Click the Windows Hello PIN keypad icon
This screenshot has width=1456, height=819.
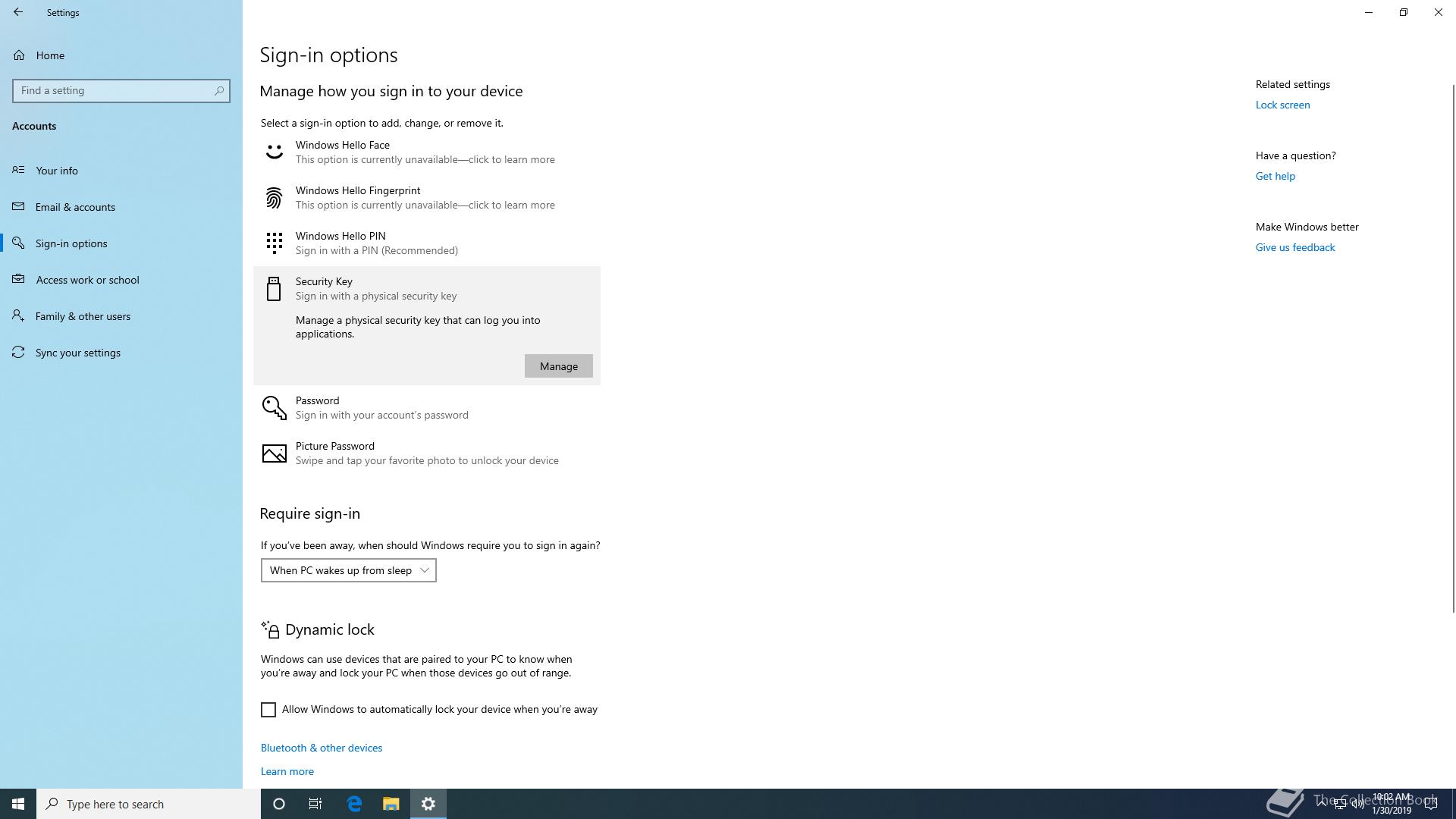(x=274, y=243)
